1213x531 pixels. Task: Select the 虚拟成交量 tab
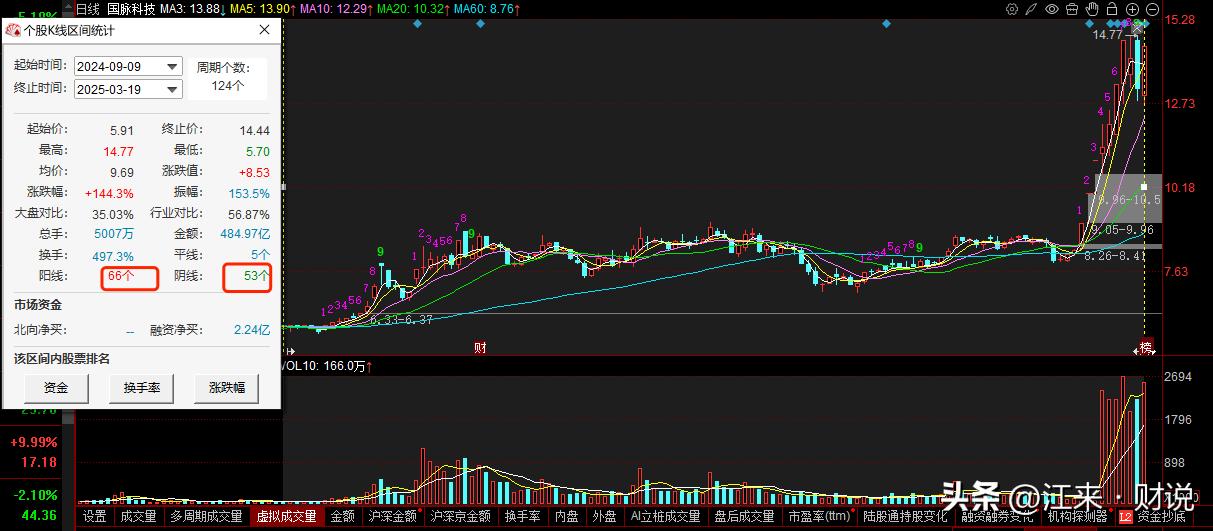(x=287, y=517)
